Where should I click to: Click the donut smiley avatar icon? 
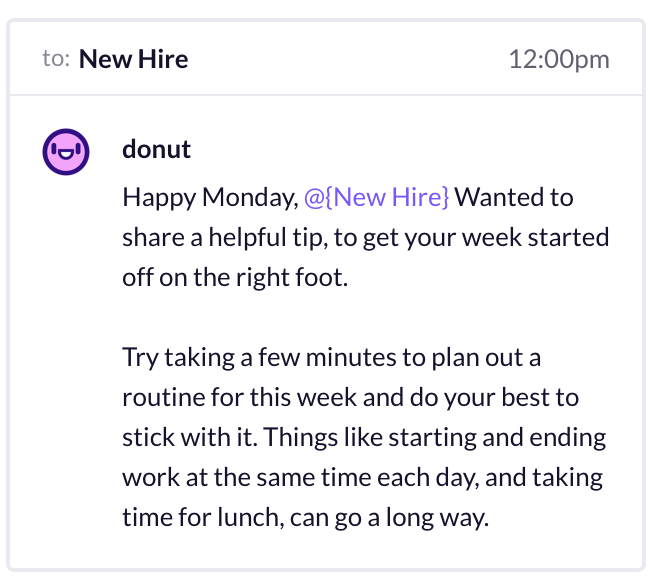point(66,152)
